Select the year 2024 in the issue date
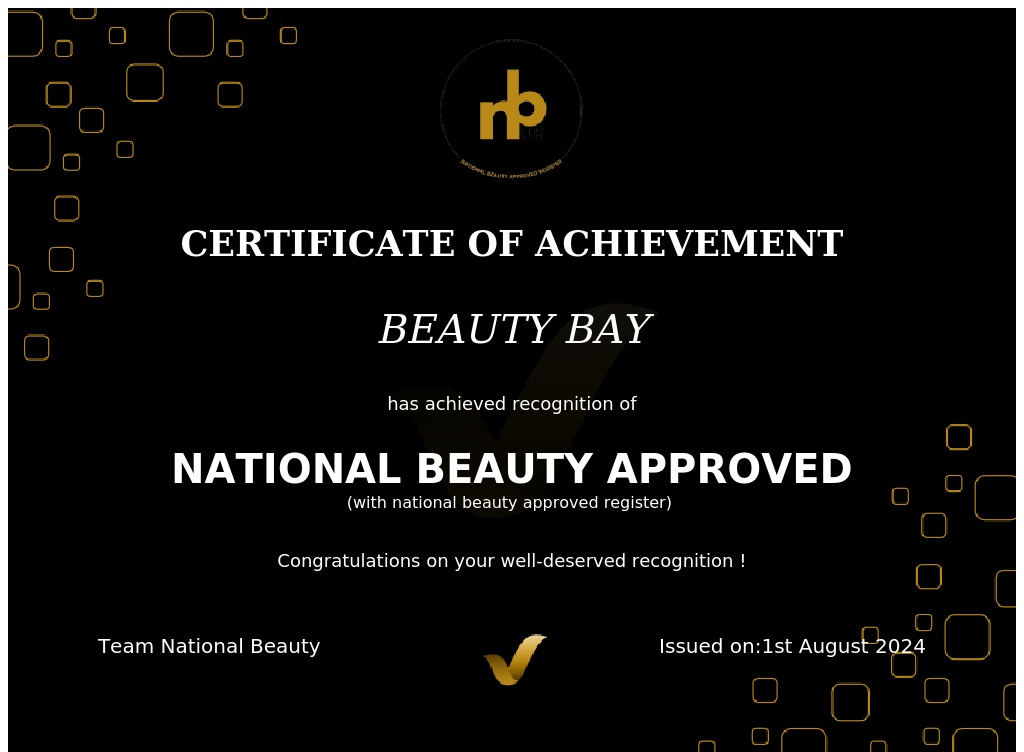The height and width of the screenshot is (752, 1024). pyautogui.click(x=900, y=647)
